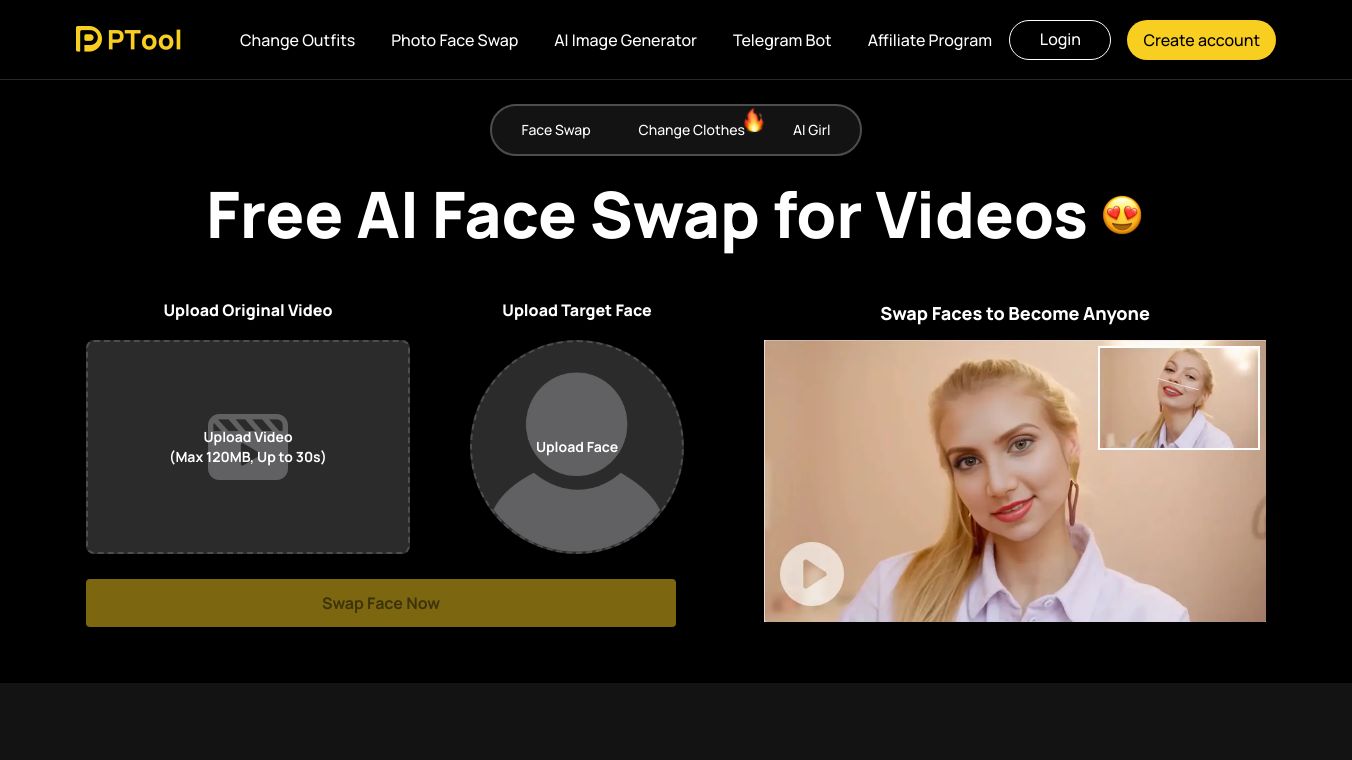Play the face swap demo video
This screenshot has height=760, width=1352.
(811, 574)
